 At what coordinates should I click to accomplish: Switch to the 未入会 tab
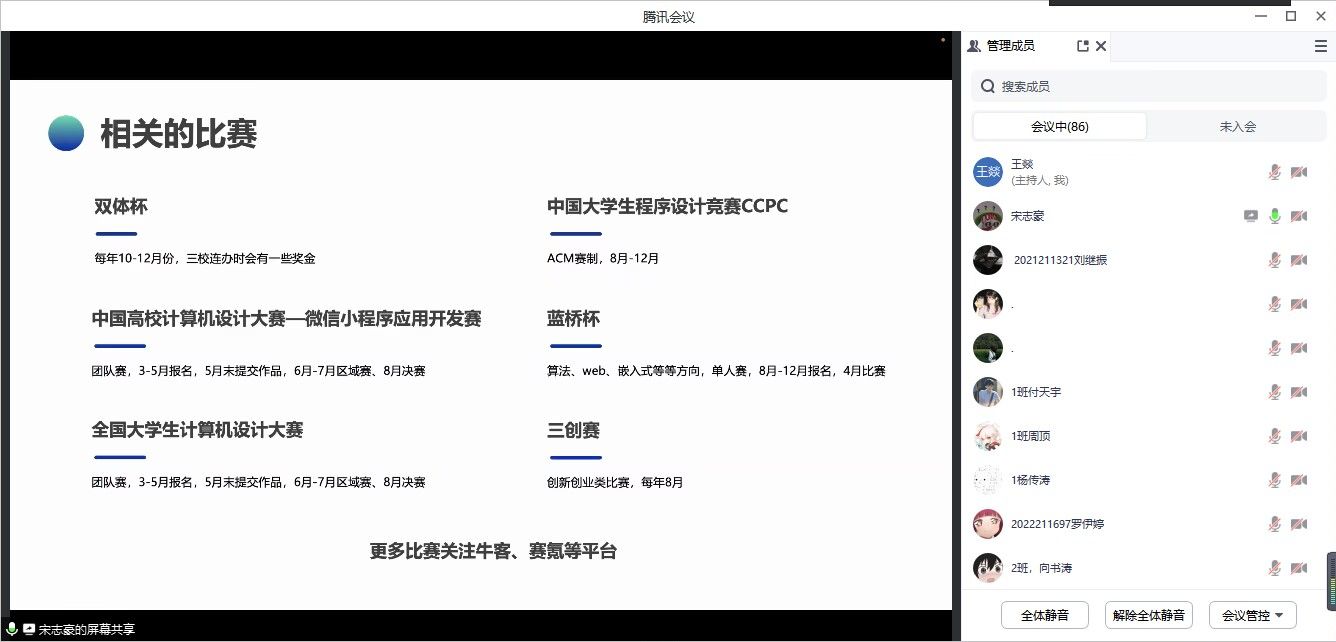point(1237,127)
